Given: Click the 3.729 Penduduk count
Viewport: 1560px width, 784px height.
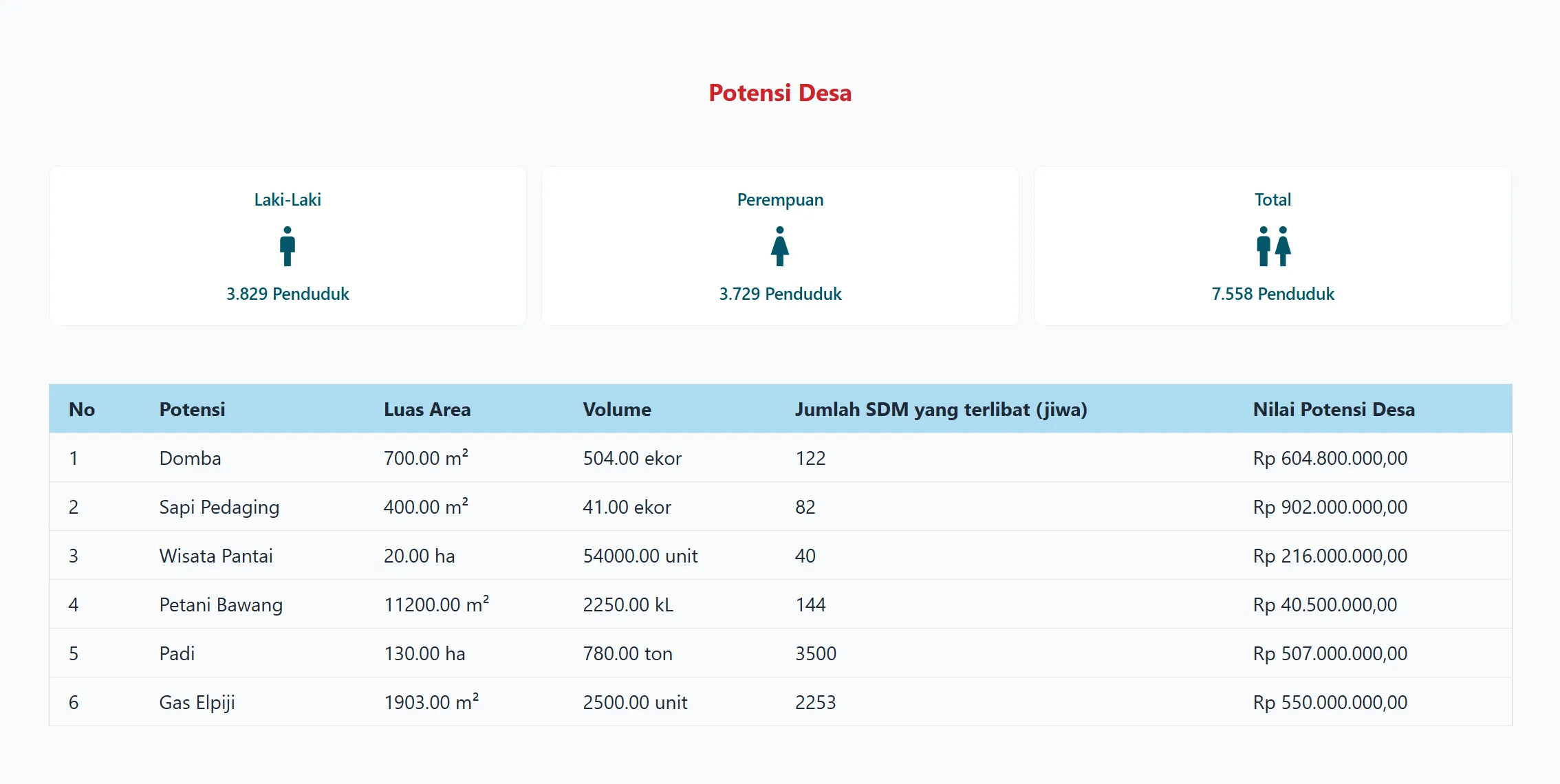Looking at the screenshot, I should coord(780,294).
